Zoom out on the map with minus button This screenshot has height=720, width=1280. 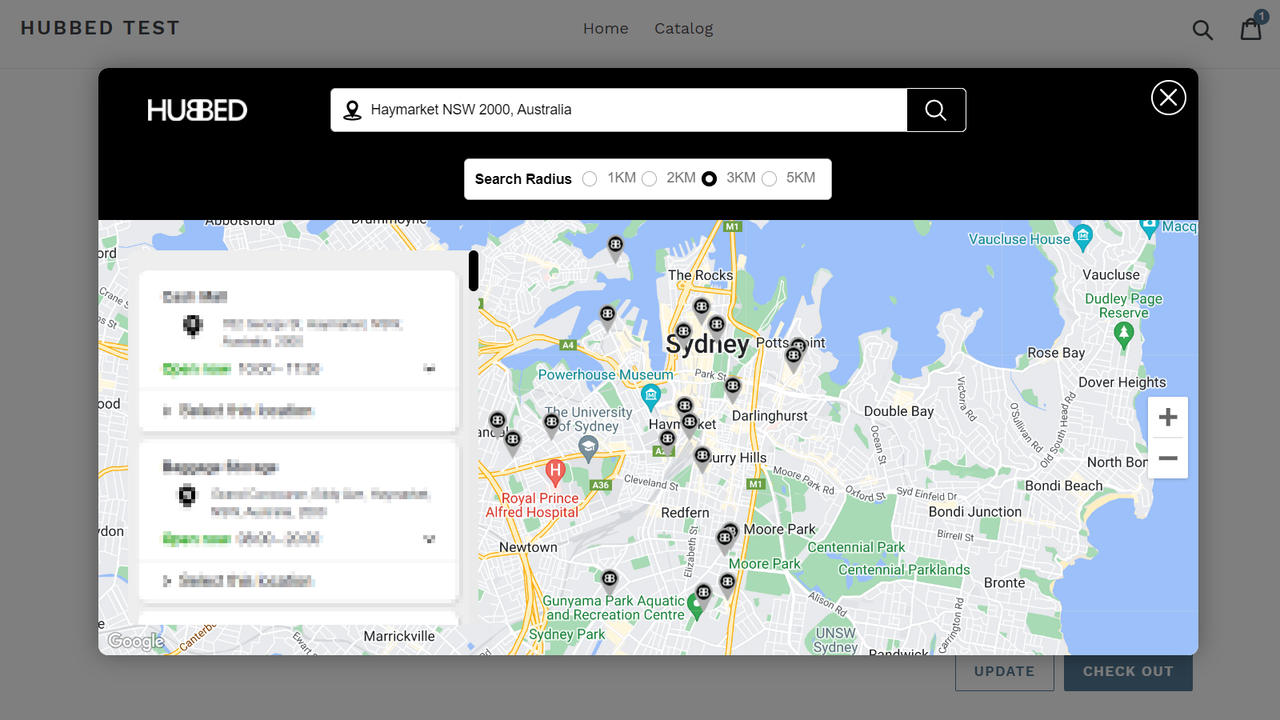[1168, 459]
